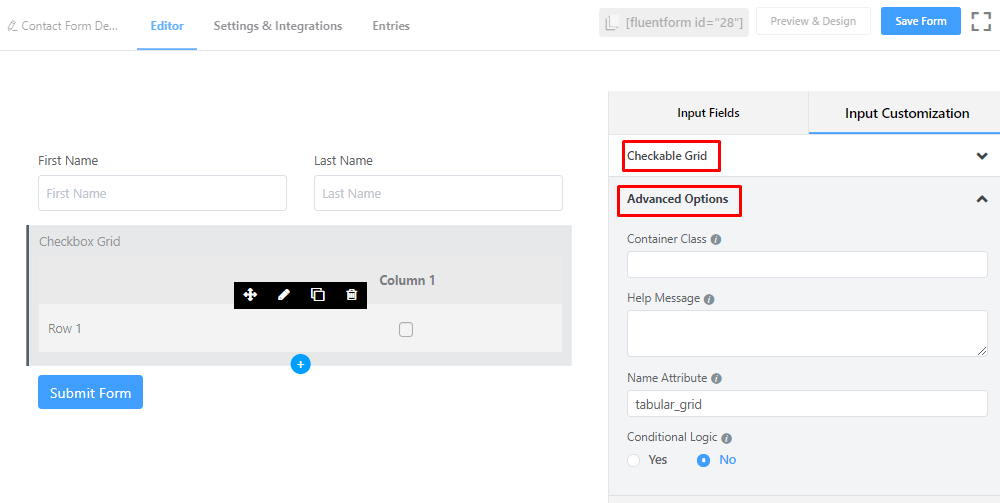
Task: Select No for Conditional Logic
Action: [x=703, y=460]
